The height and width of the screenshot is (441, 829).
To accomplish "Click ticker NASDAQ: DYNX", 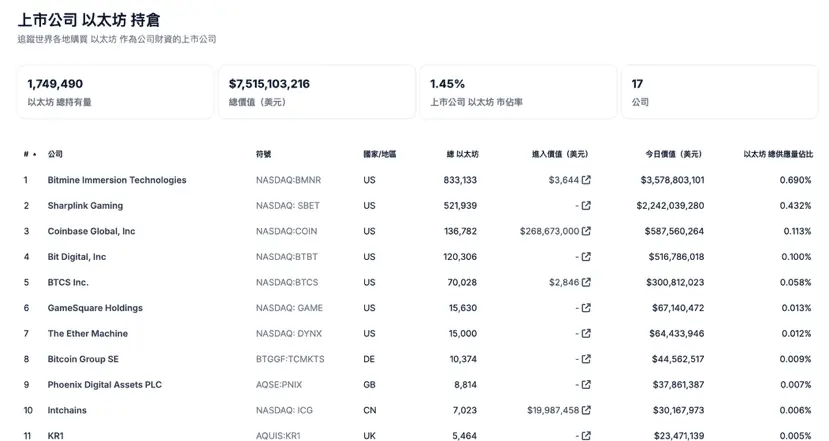I will (289, 334).
